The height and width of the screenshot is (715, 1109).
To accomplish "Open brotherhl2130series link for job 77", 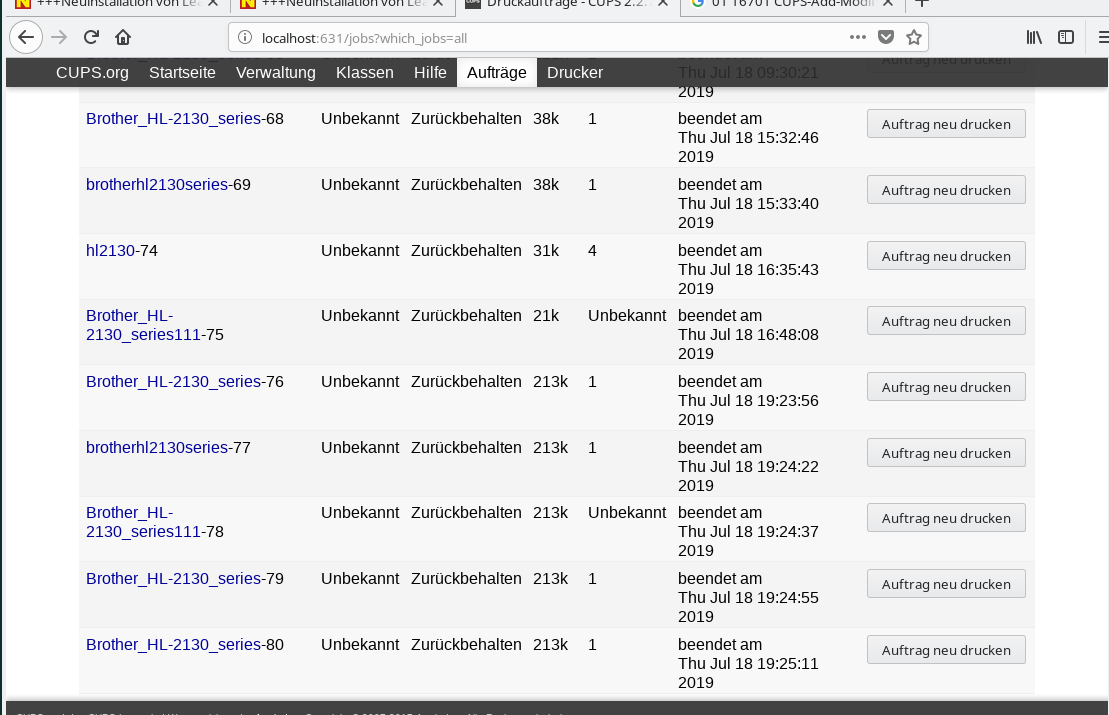I will point(157,448).
